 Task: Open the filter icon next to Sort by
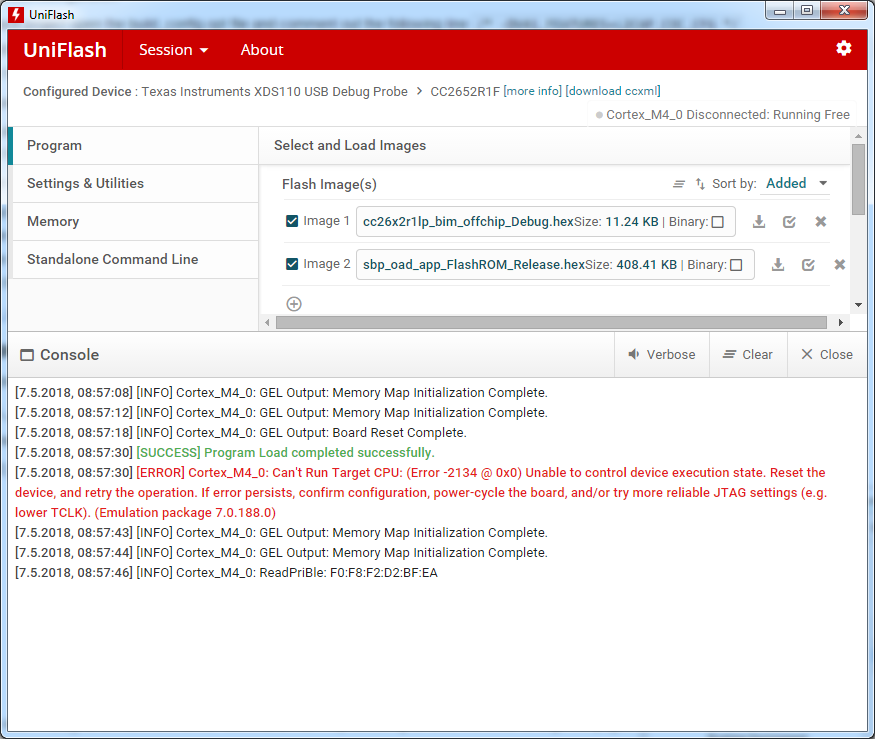(679, 183)
